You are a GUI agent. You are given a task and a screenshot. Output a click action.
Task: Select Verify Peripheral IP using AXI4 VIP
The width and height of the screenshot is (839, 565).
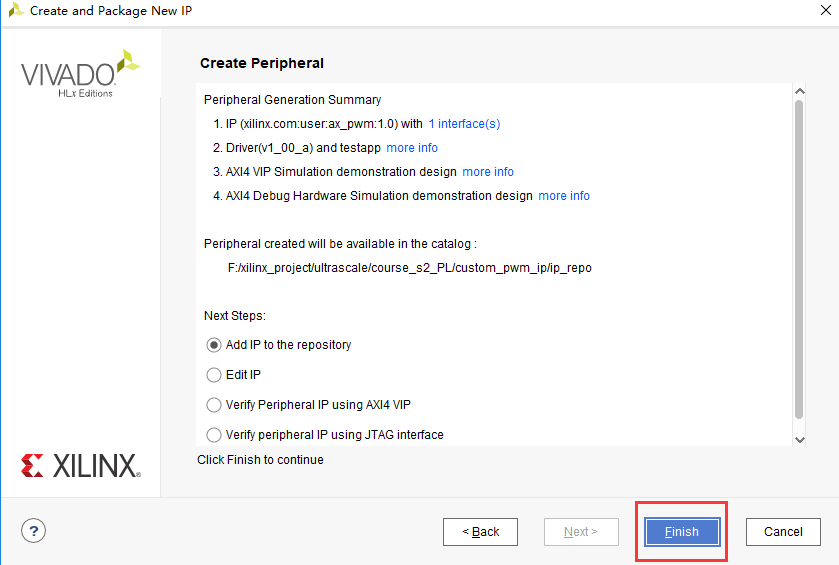213,405
